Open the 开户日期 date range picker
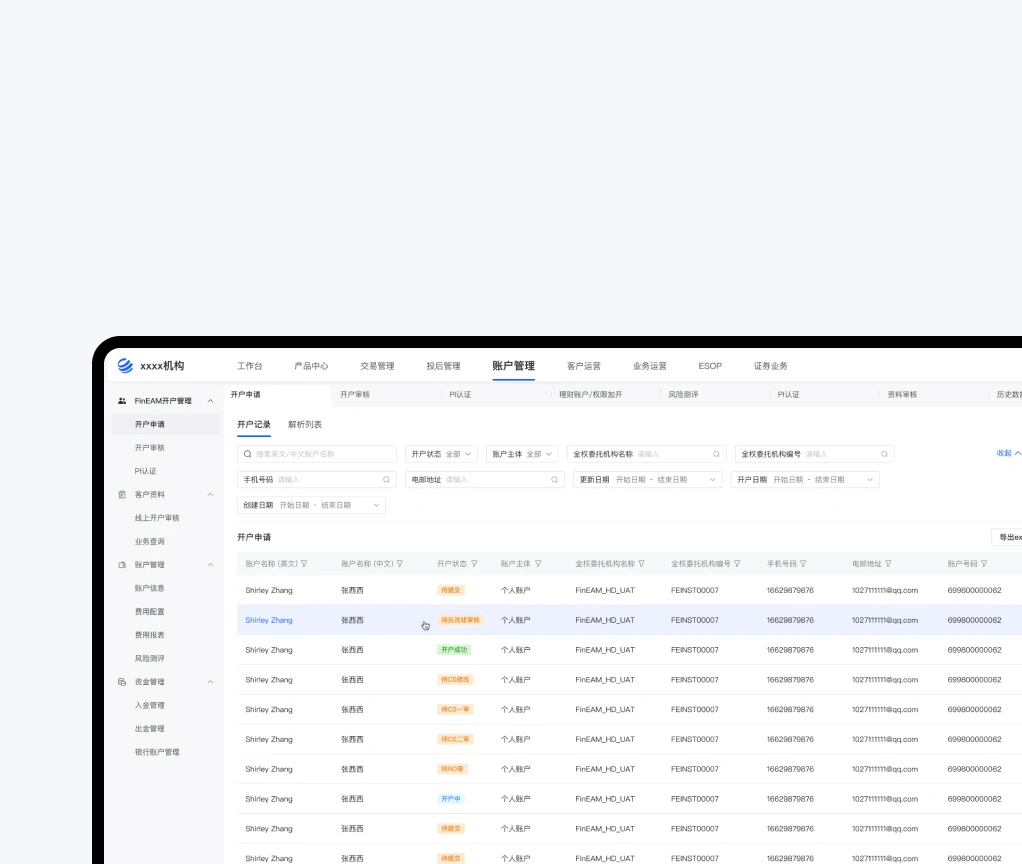The image size is (1022, 864). tap(805, 480)
